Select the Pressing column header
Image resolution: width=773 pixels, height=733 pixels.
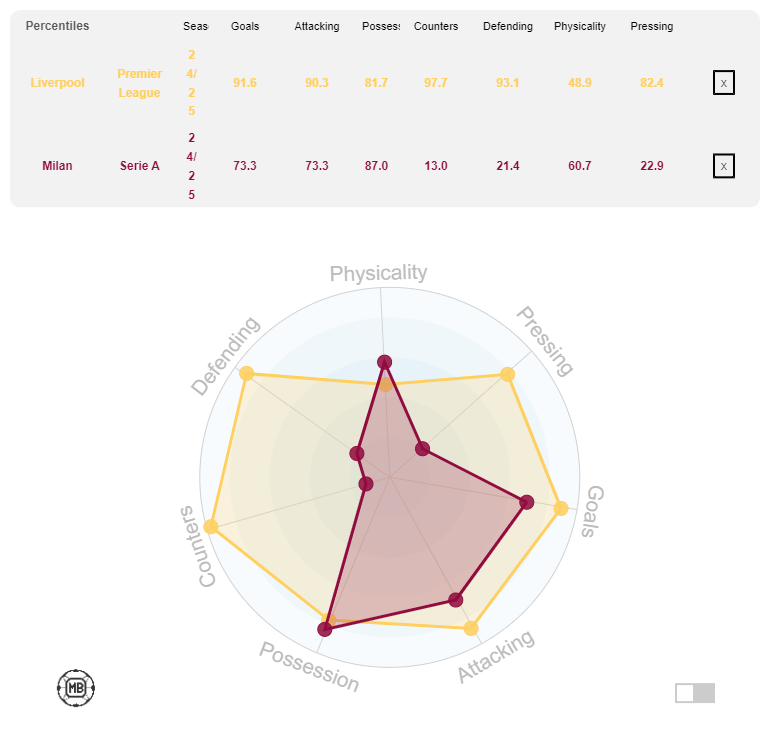(x=651, y=26)
